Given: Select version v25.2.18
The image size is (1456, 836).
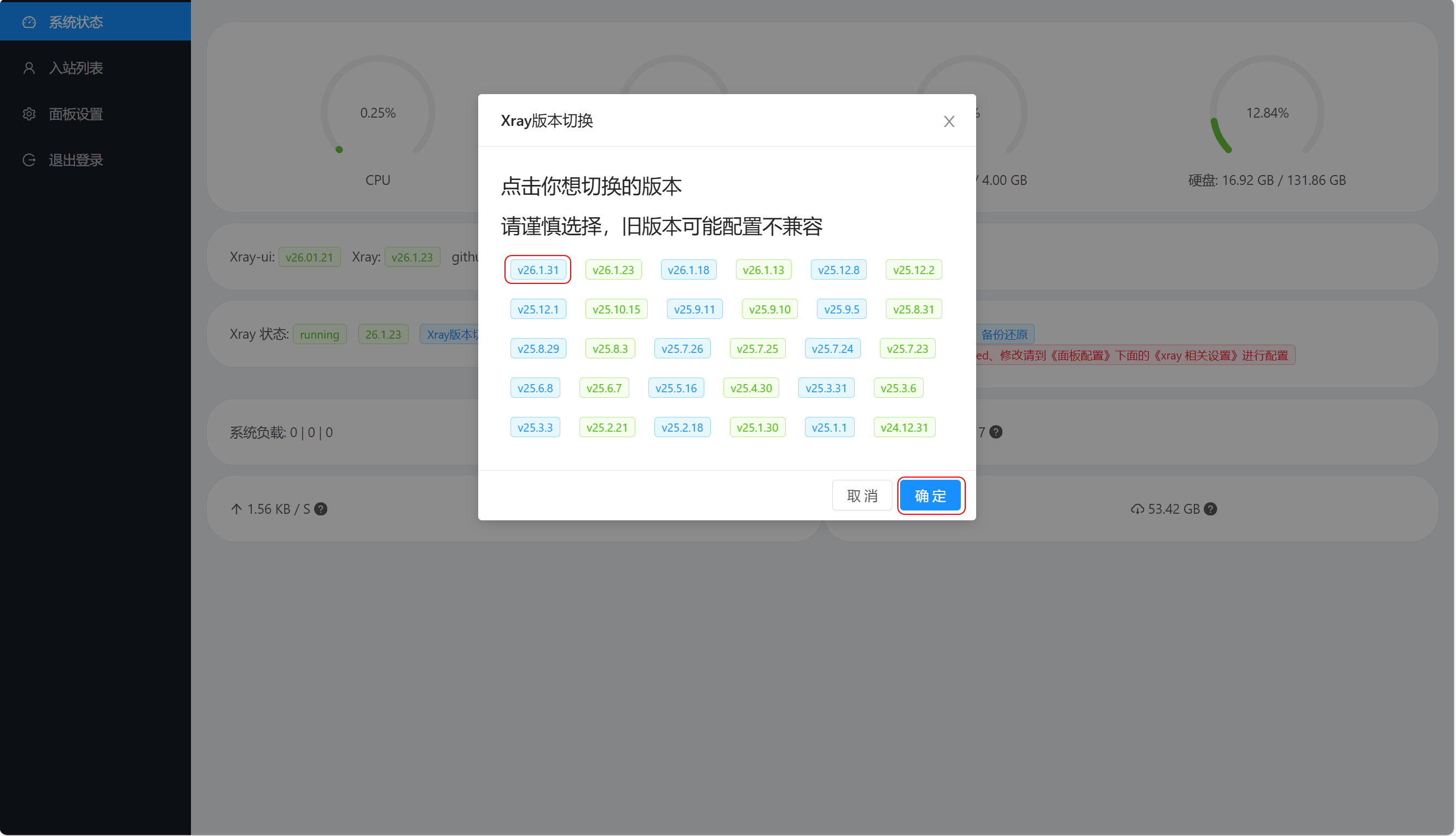Looking at the screenshot, I should click(682, 428).
